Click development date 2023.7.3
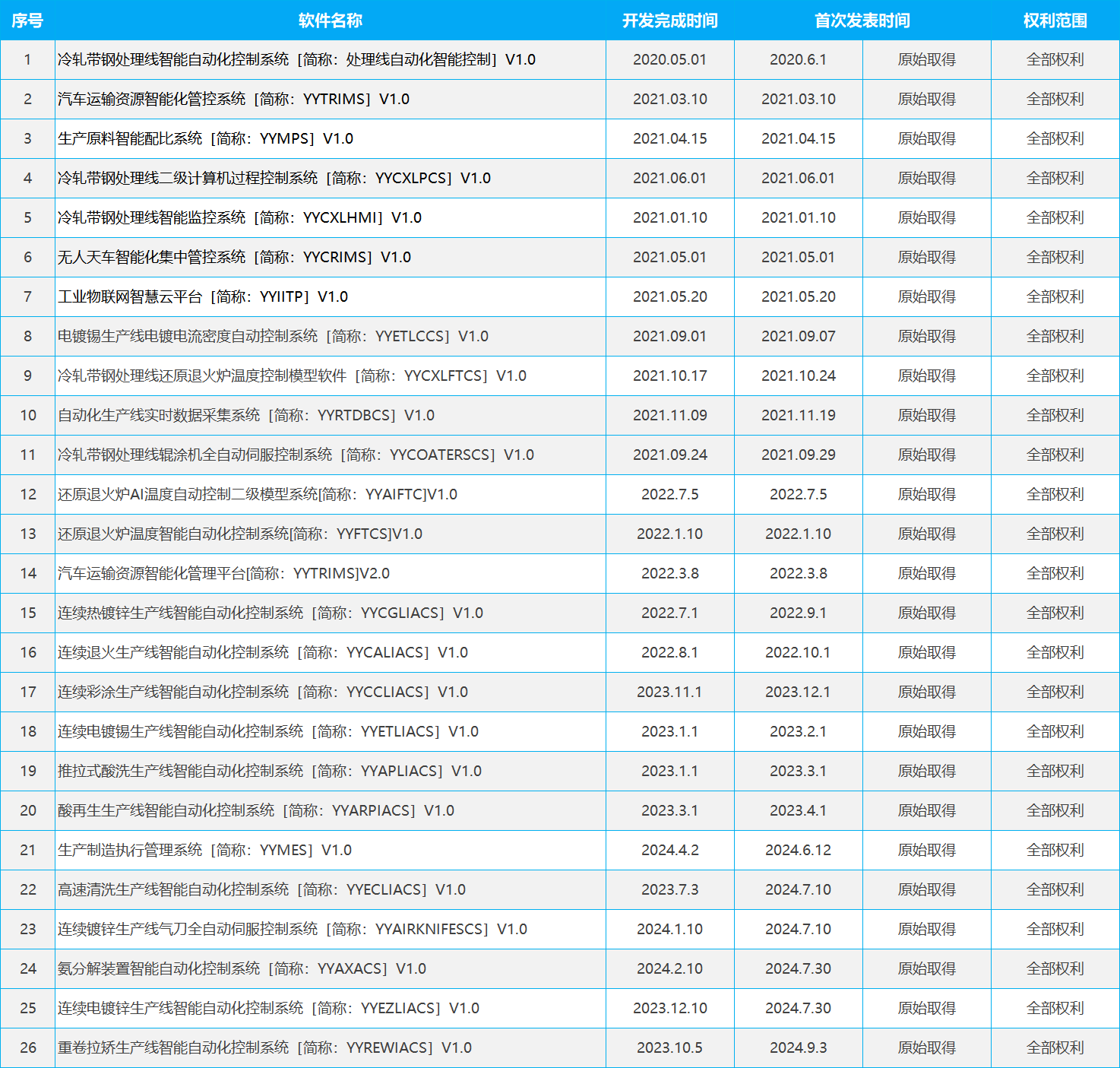Screen dimensions: 1120x1068 [x=670, y=890]
